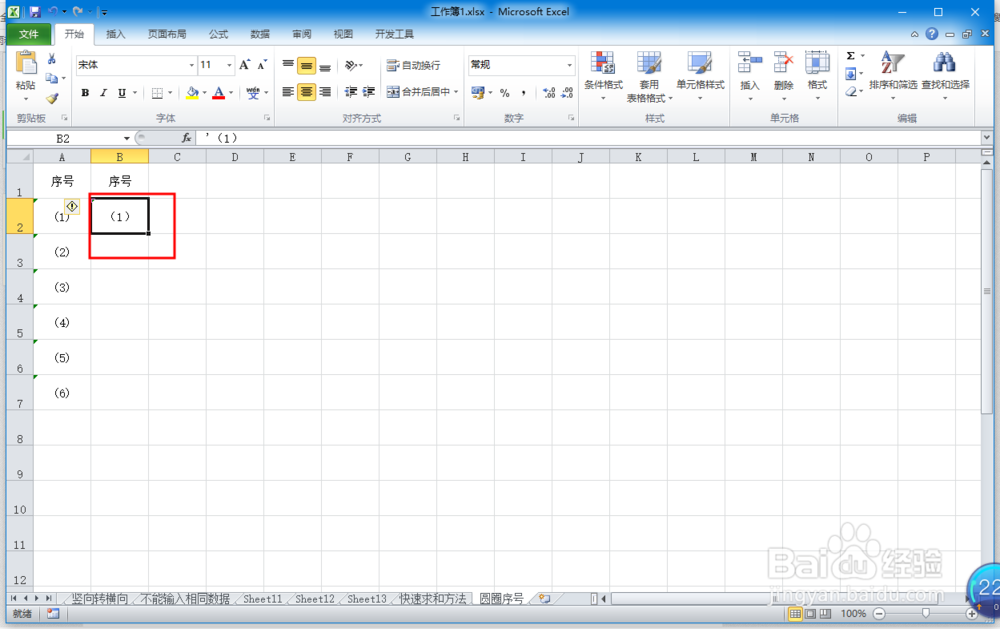Open the border style dropdown arrow
Viewport: 1000px width, 629px height.
[x=169, y=92]
